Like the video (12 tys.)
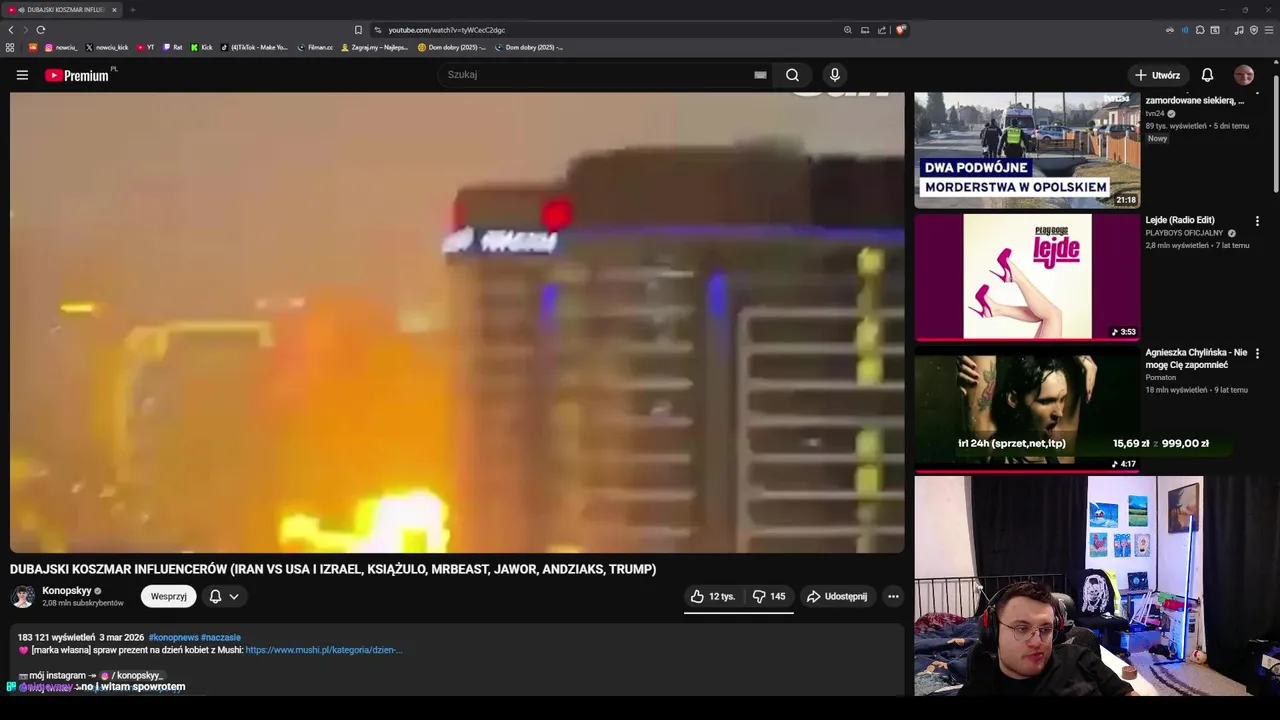The width and height of the screenshot is (1280, 720). click(712, 596)
